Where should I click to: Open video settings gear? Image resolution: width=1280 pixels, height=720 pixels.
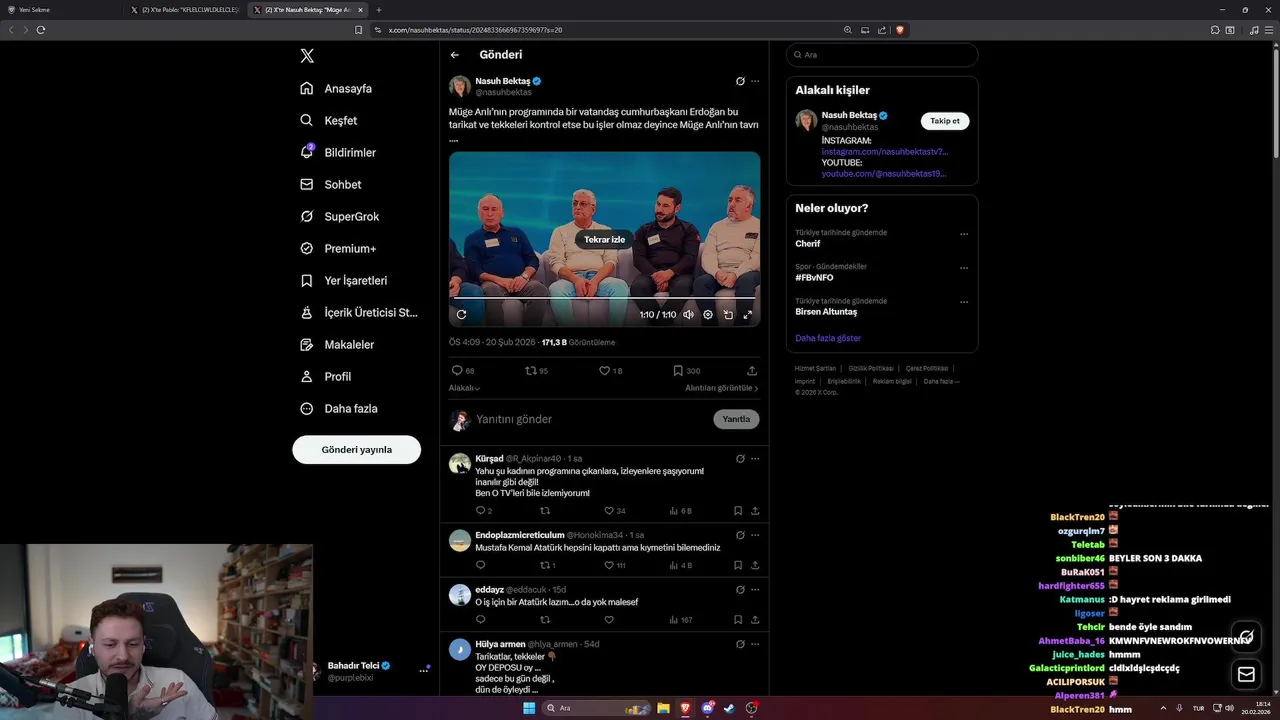tap(708, 314)
